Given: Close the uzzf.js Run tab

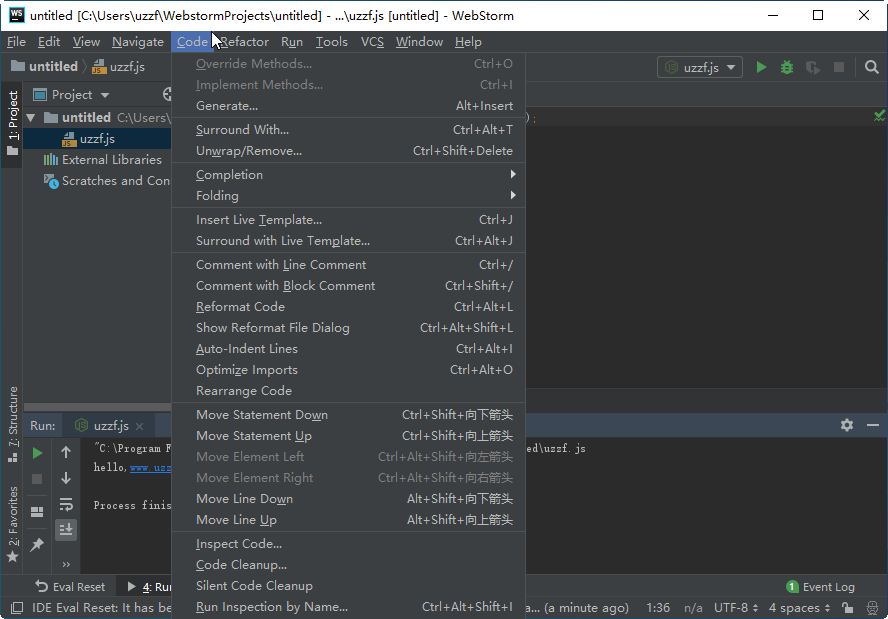Looking at the screenshot, I should (139, 426).
